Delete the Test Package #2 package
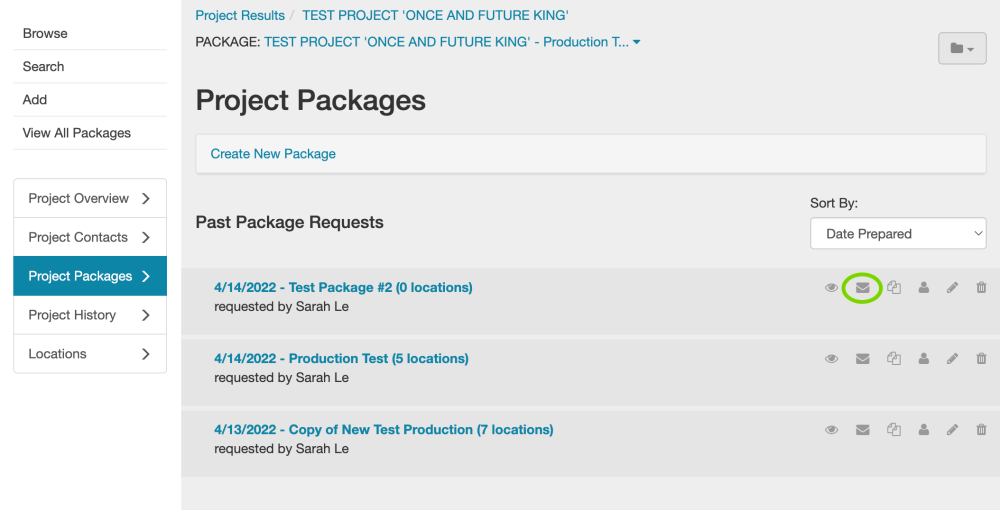 [981, 288]
